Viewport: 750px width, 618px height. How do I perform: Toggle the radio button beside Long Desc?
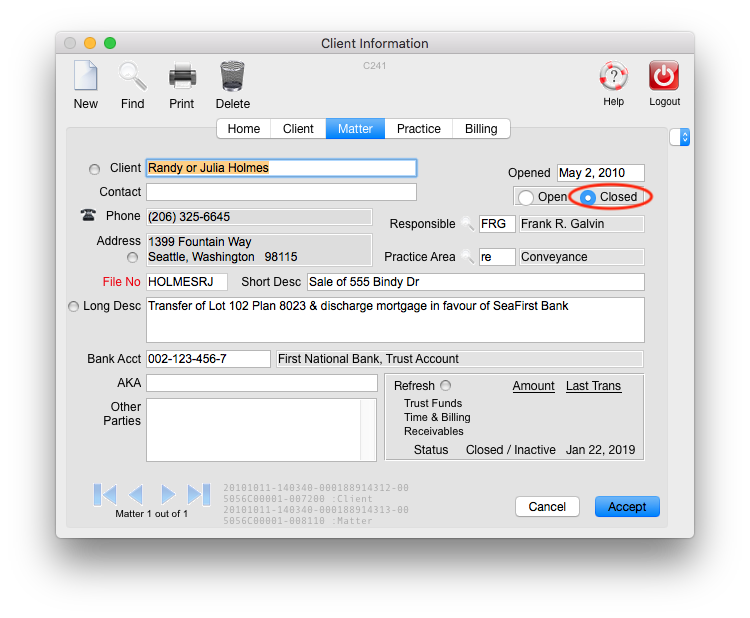coord(73,307)
